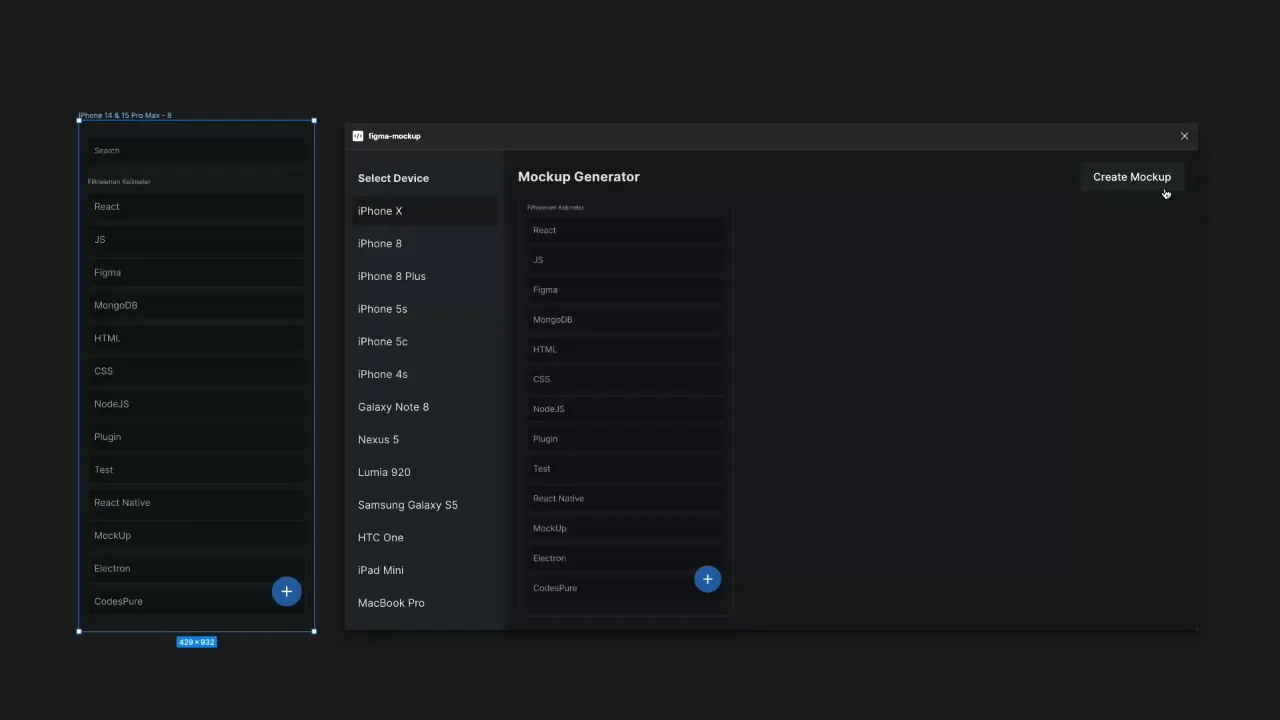Click NodeJS row in canvas frame
This screenshot has height=720, width=1280.
(x=196, y=404)
